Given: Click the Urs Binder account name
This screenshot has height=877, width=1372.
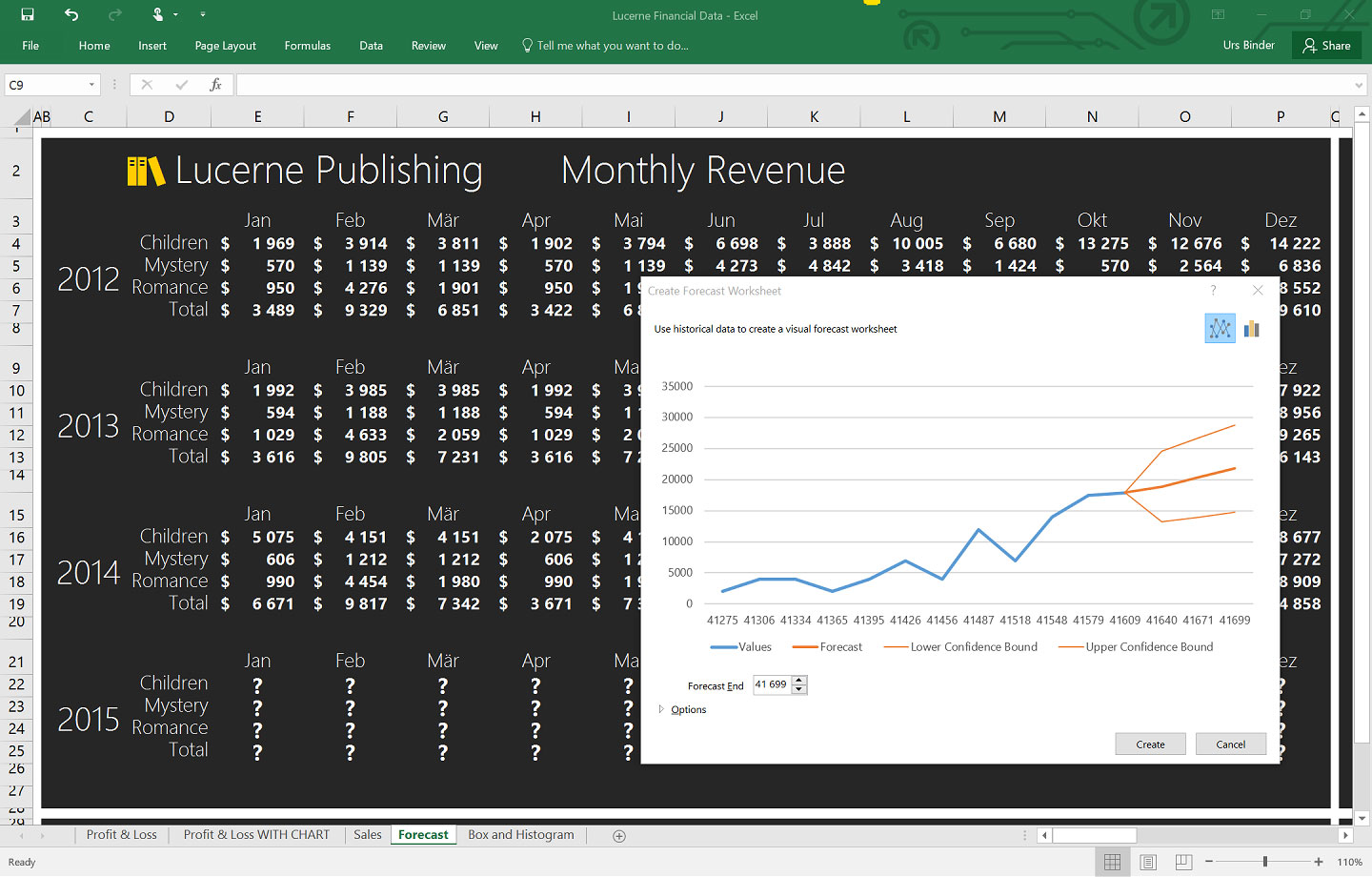Looking at the screenshot, I should [1249, 45].
